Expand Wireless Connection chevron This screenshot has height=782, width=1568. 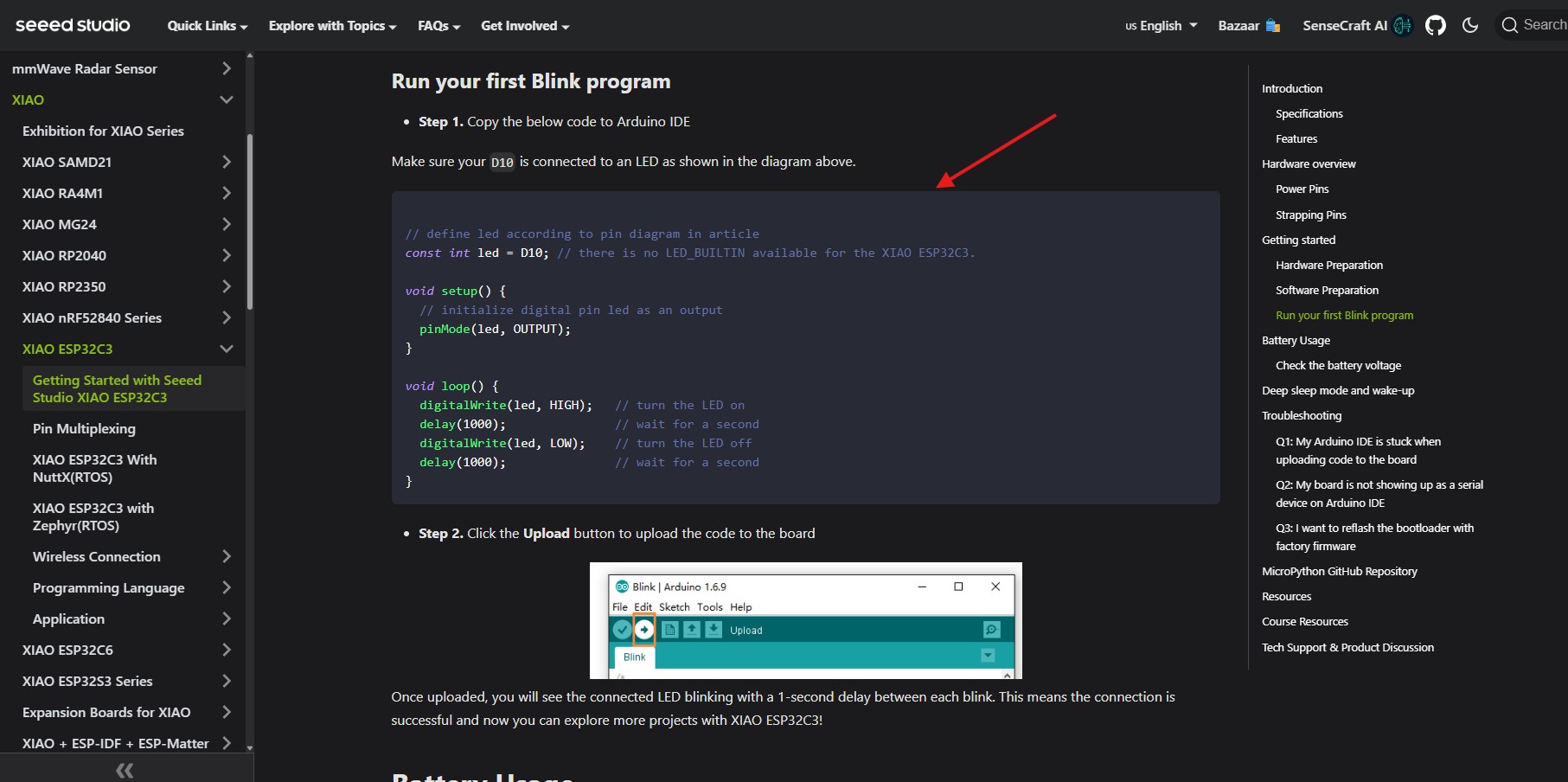[x=227, y=556]
